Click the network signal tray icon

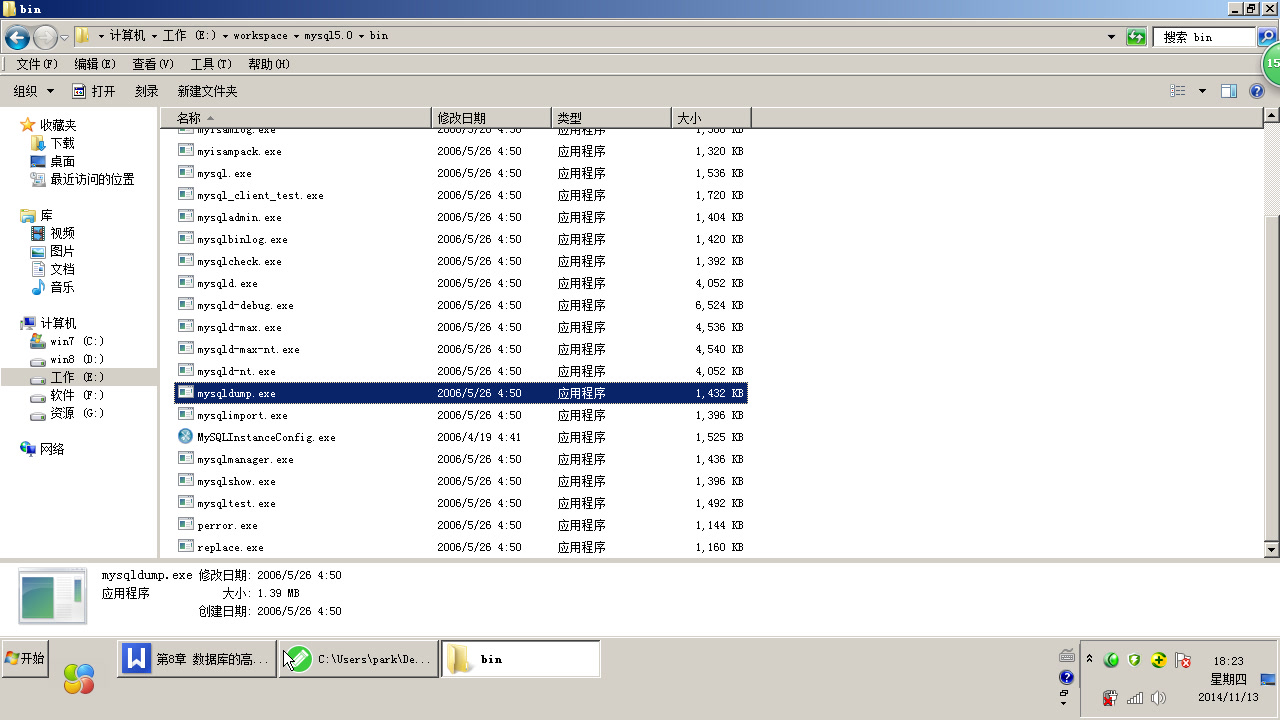(1134, 697)
